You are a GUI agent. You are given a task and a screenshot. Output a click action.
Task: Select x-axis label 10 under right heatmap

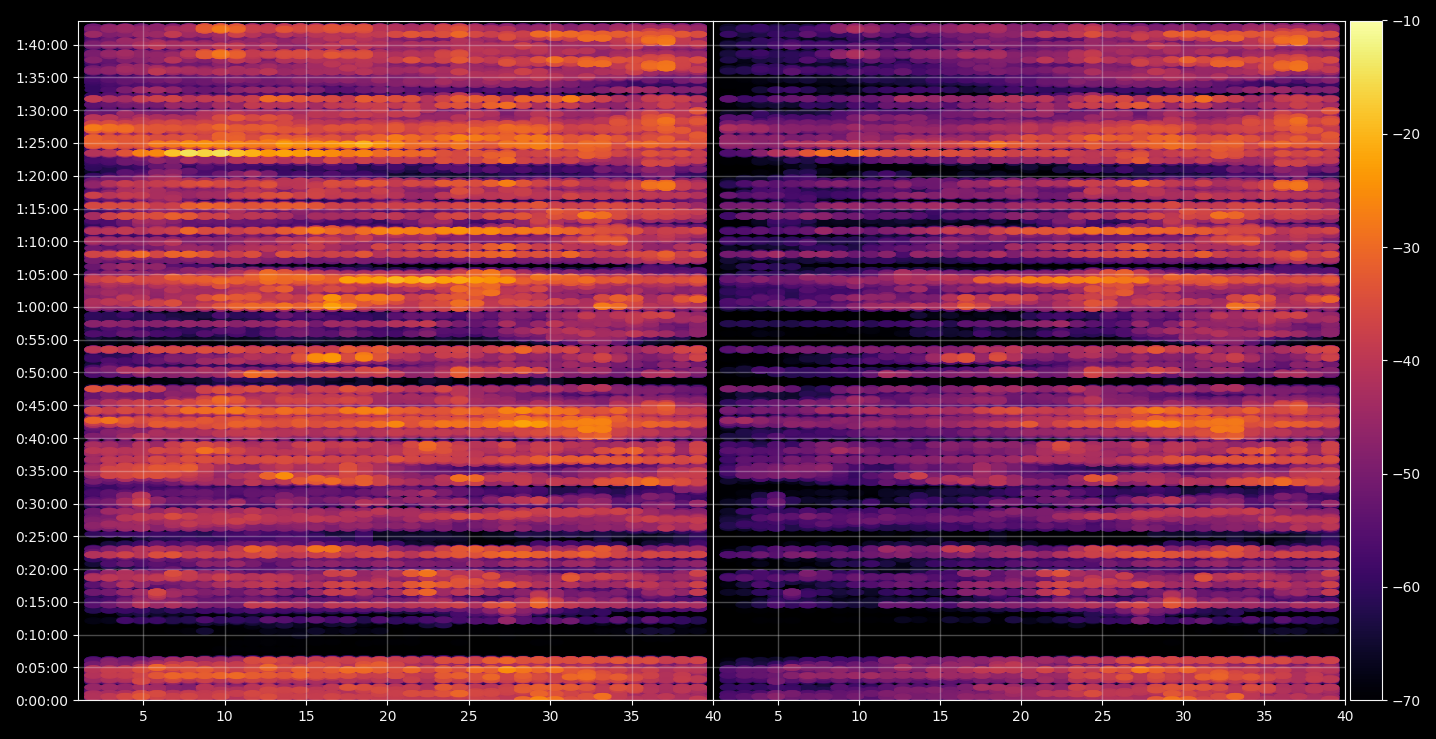[858, 717]
